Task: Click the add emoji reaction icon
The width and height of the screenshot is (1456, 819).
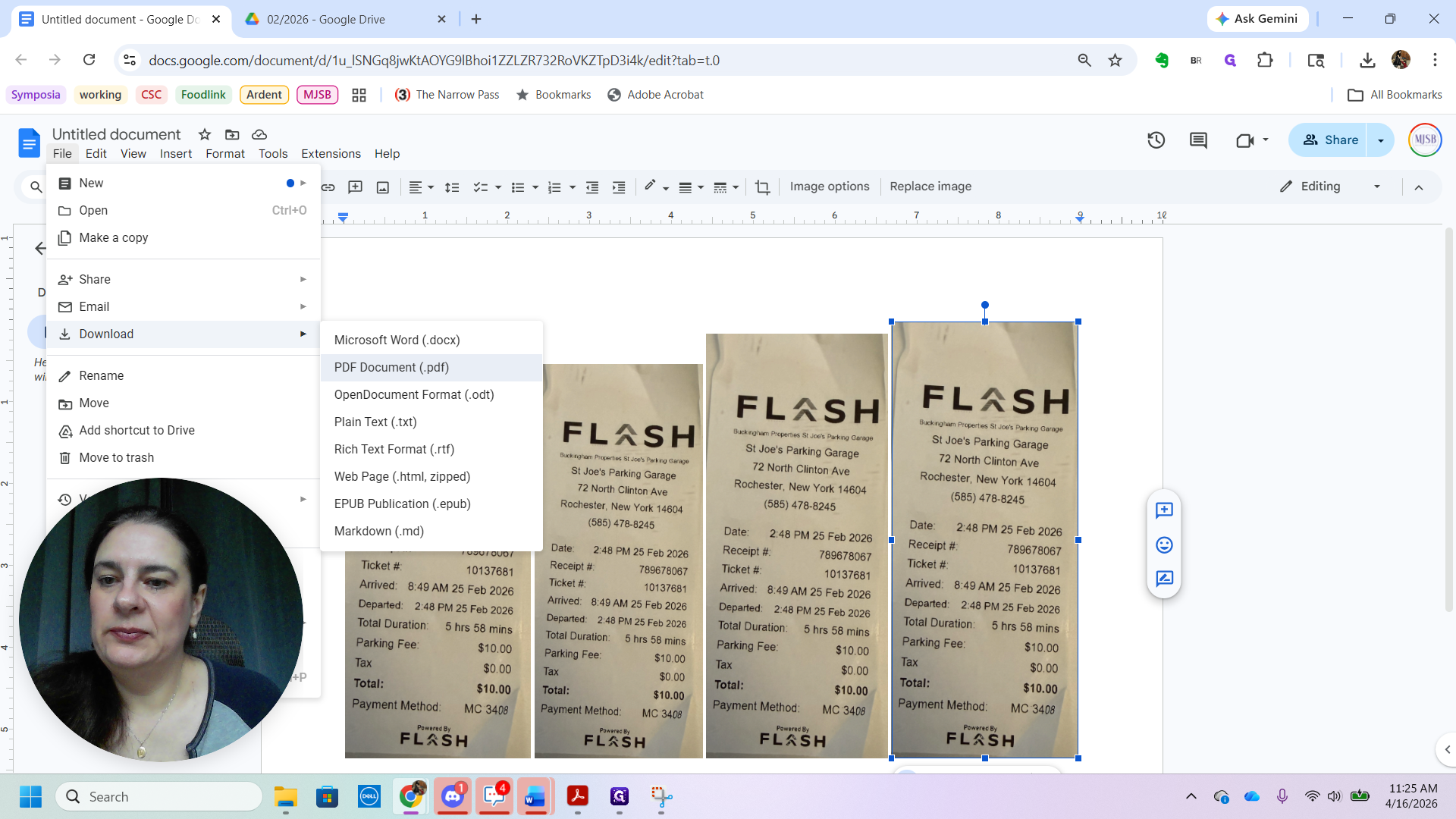Action: [1164, 545]
